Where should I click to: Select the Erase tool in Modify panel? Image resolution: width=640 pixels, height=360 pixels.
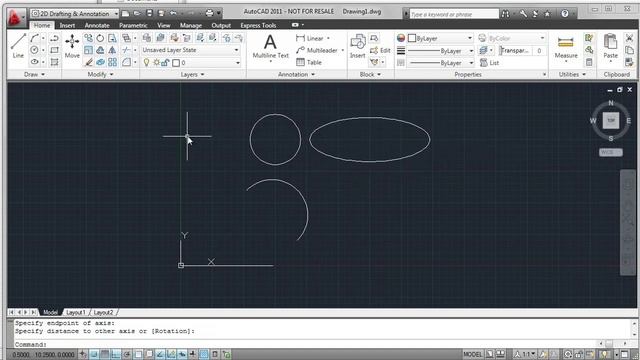click(88, 62)
